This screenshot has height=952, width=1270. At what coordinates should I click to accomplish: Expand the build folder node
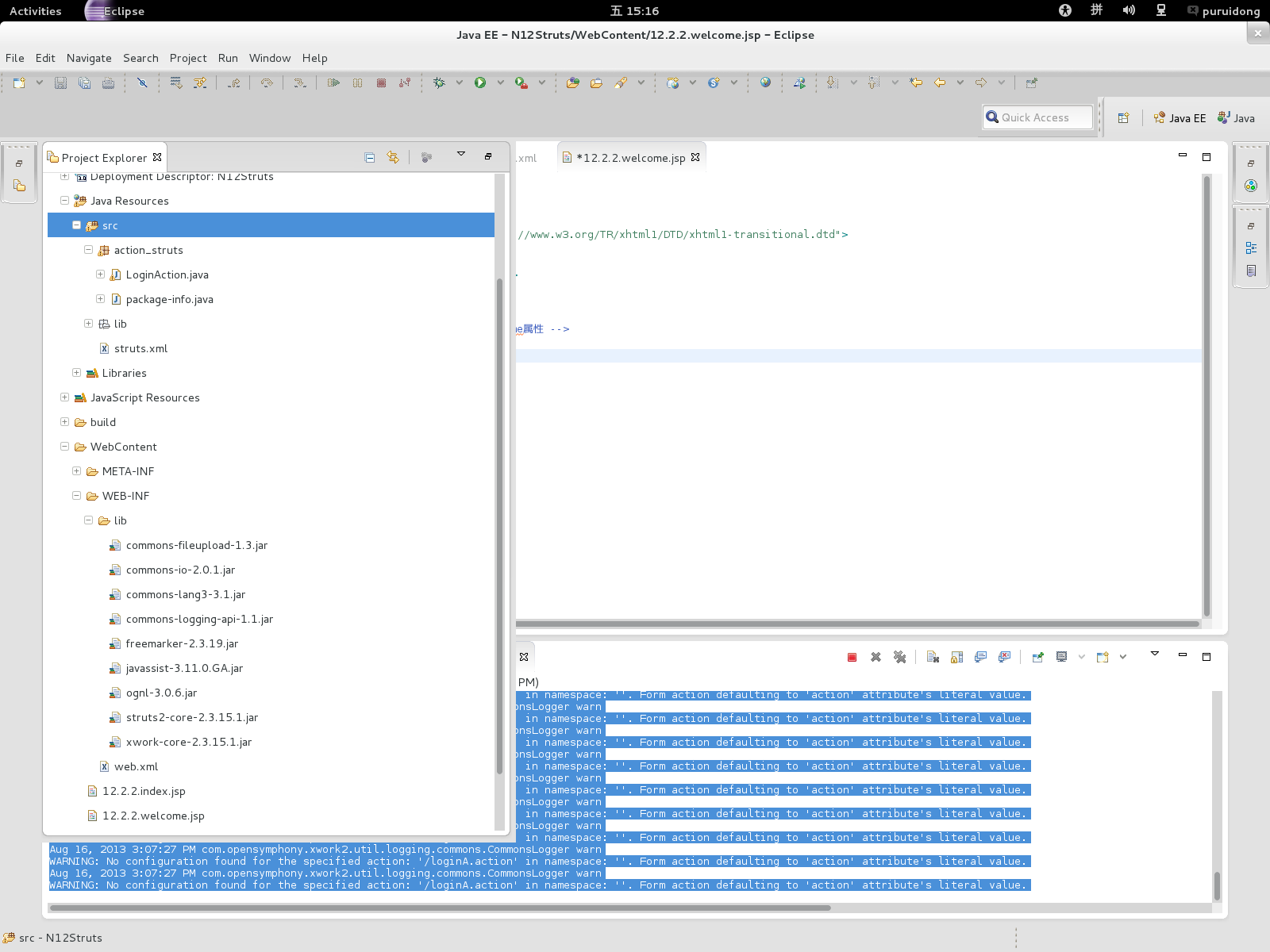64,422
